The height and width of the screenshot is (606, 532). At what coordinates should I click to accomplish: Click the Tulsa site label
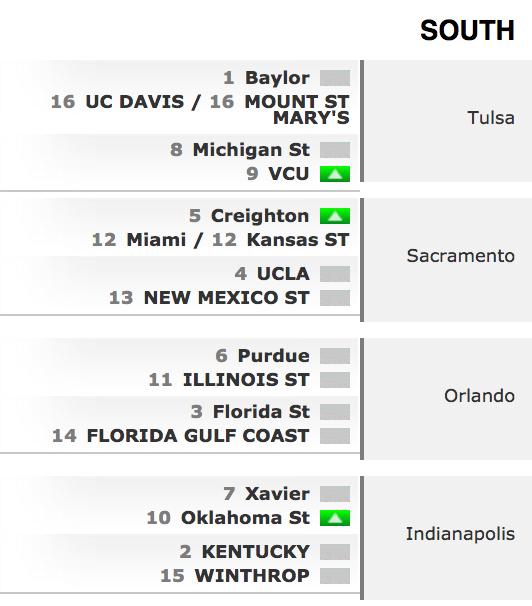click(491, 118)
